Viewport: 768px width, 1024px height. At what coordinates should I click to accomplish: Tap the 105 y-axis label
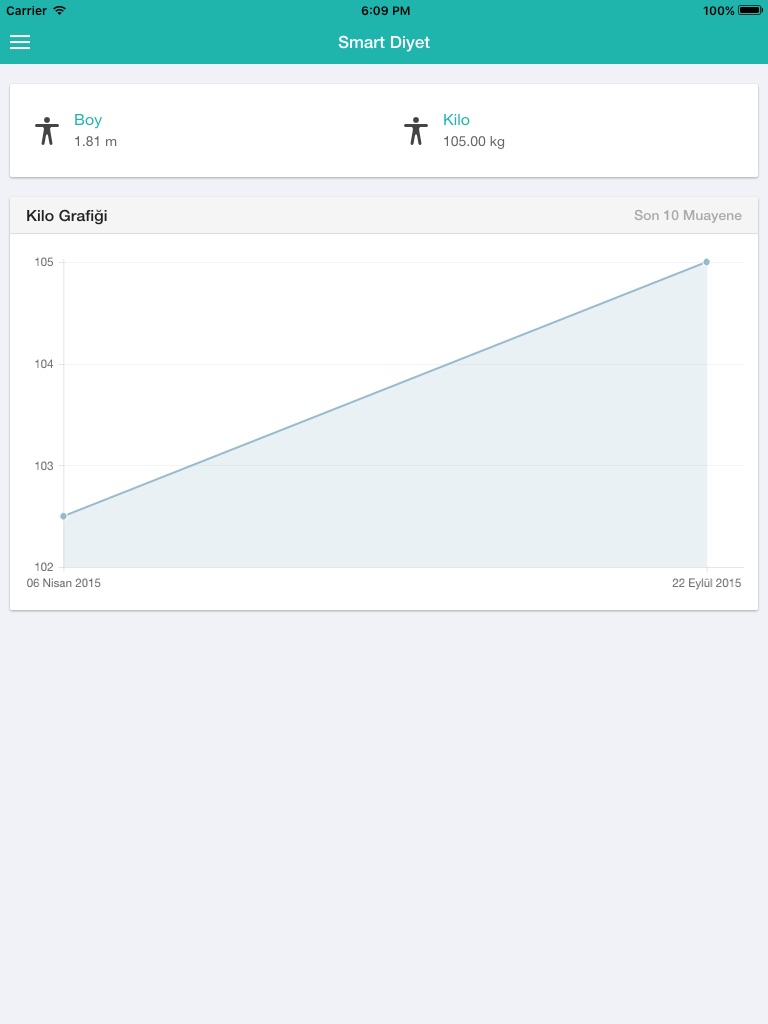click(x=43, y=262)
